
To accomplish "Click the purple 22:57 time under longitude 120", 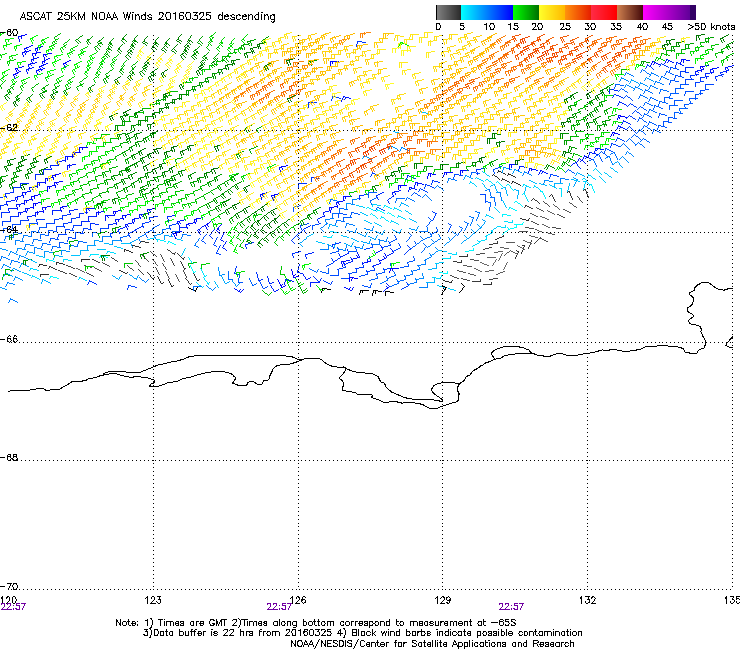I will (13, 607).
